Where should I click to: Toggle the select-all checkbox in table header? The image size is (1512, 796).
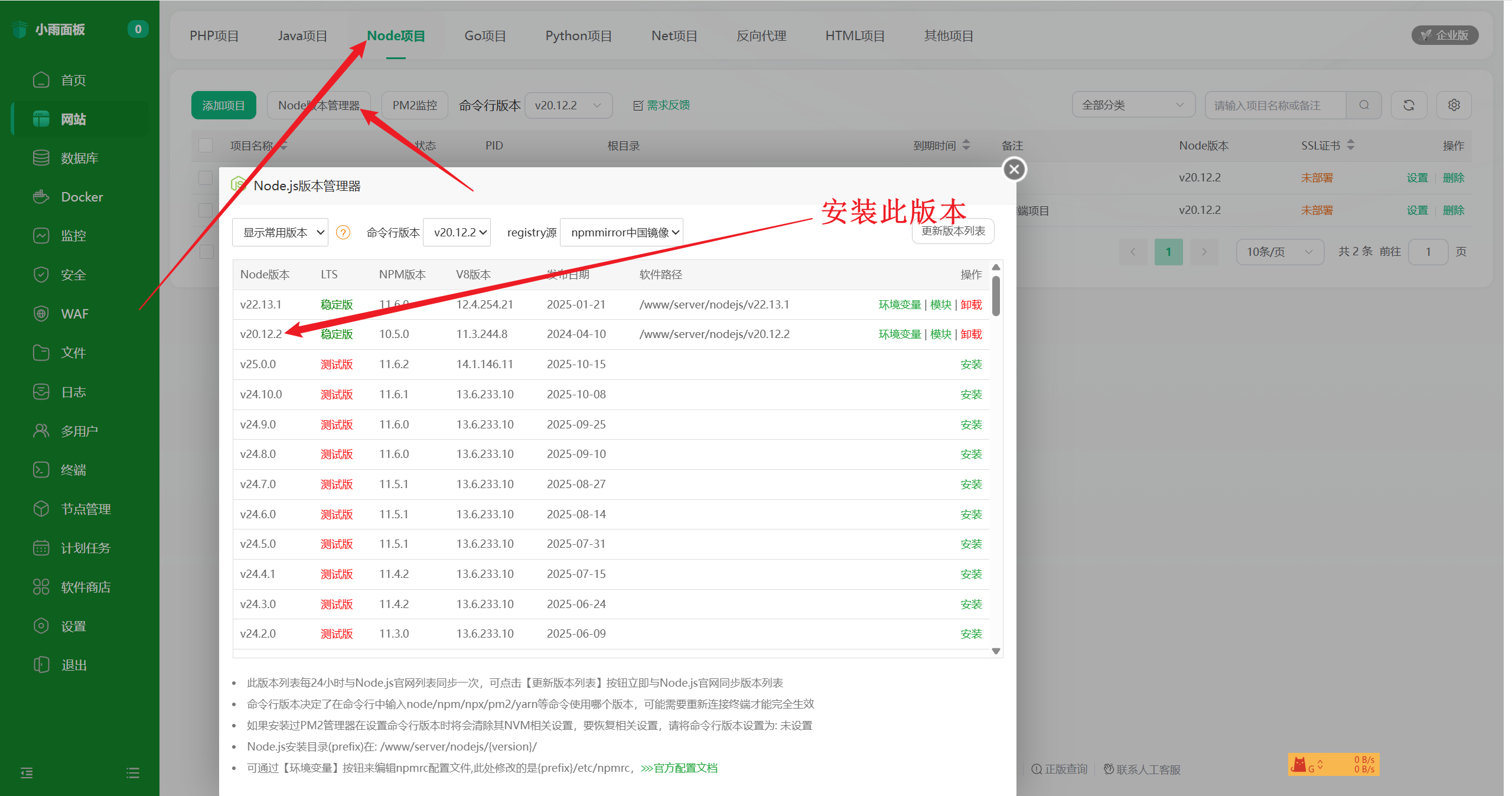click(206, 145)
